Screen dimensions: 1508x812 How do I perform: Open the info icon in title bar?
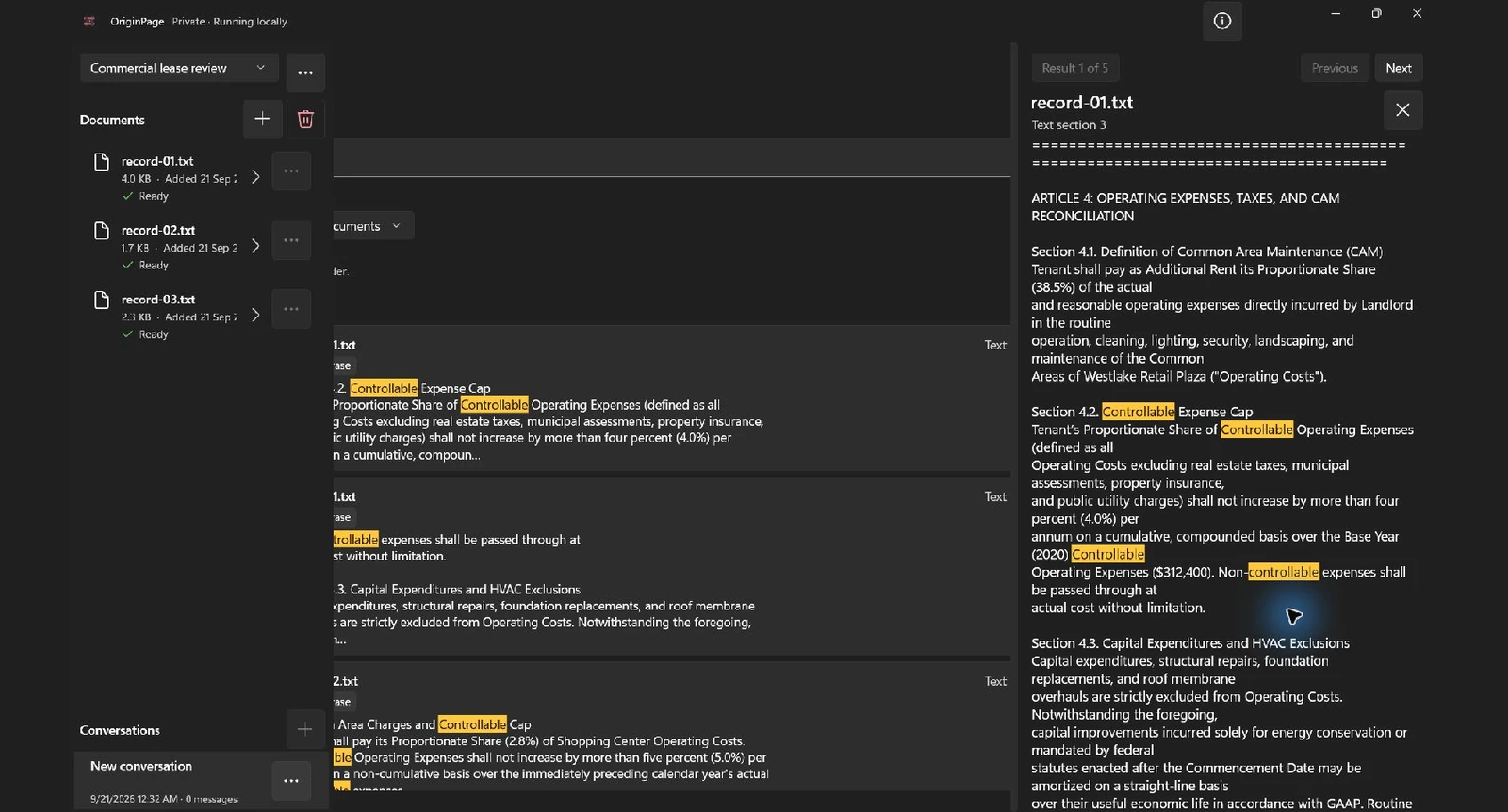(x=1222, y=21)
